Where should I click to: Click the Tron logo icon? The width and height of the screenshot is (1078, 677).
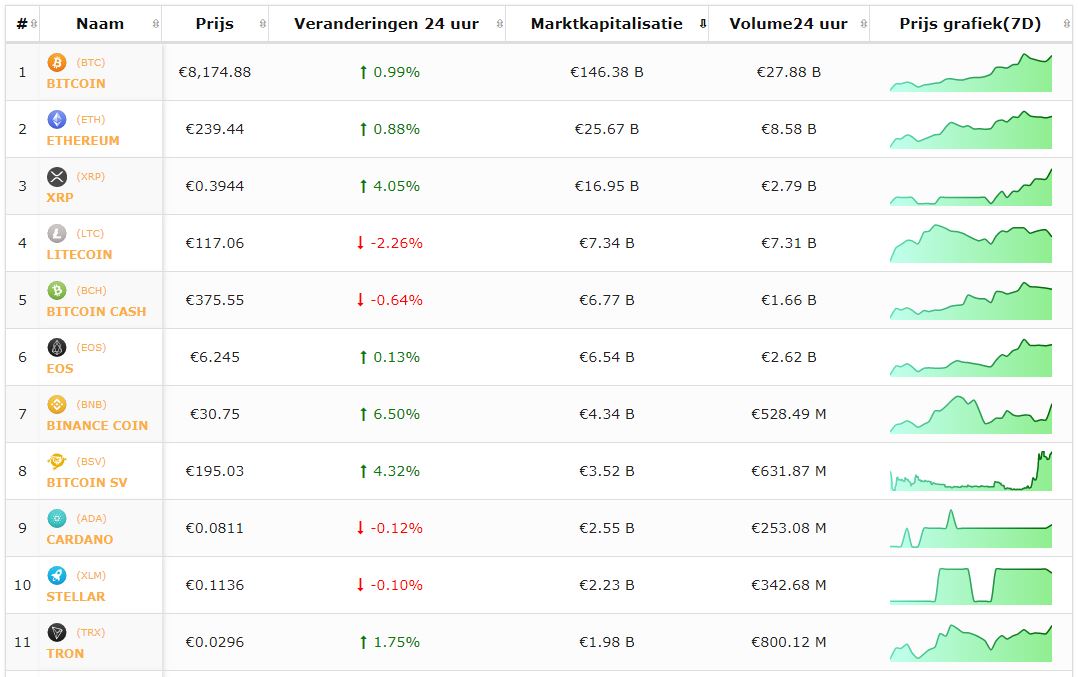(x=57, y=632)
